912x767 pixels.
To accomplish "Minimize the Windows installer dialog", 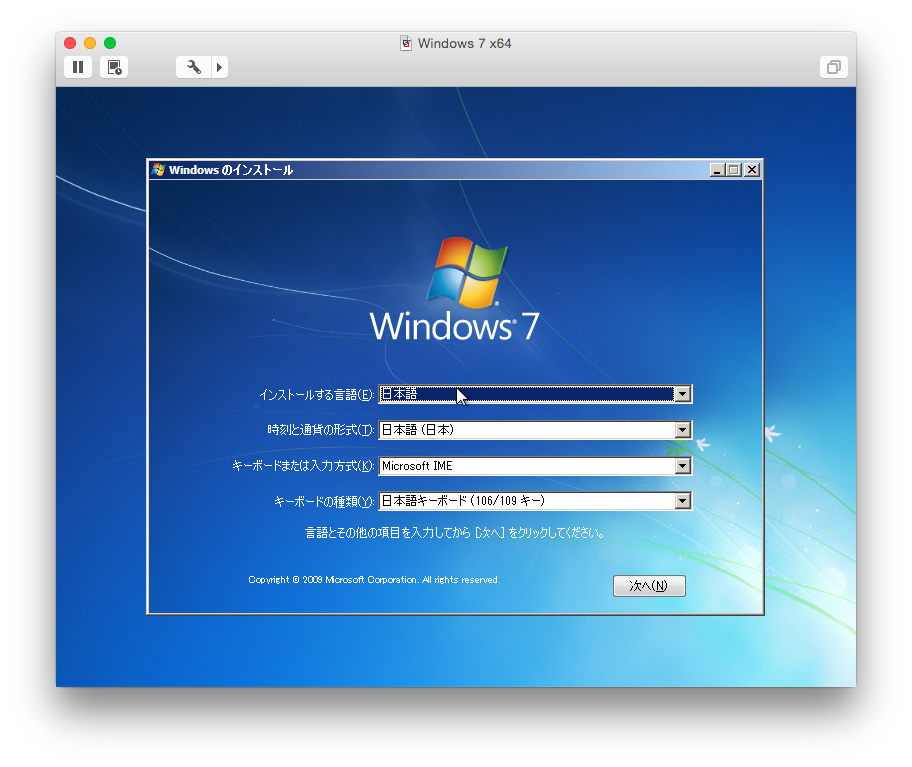I will coord(717,170).
